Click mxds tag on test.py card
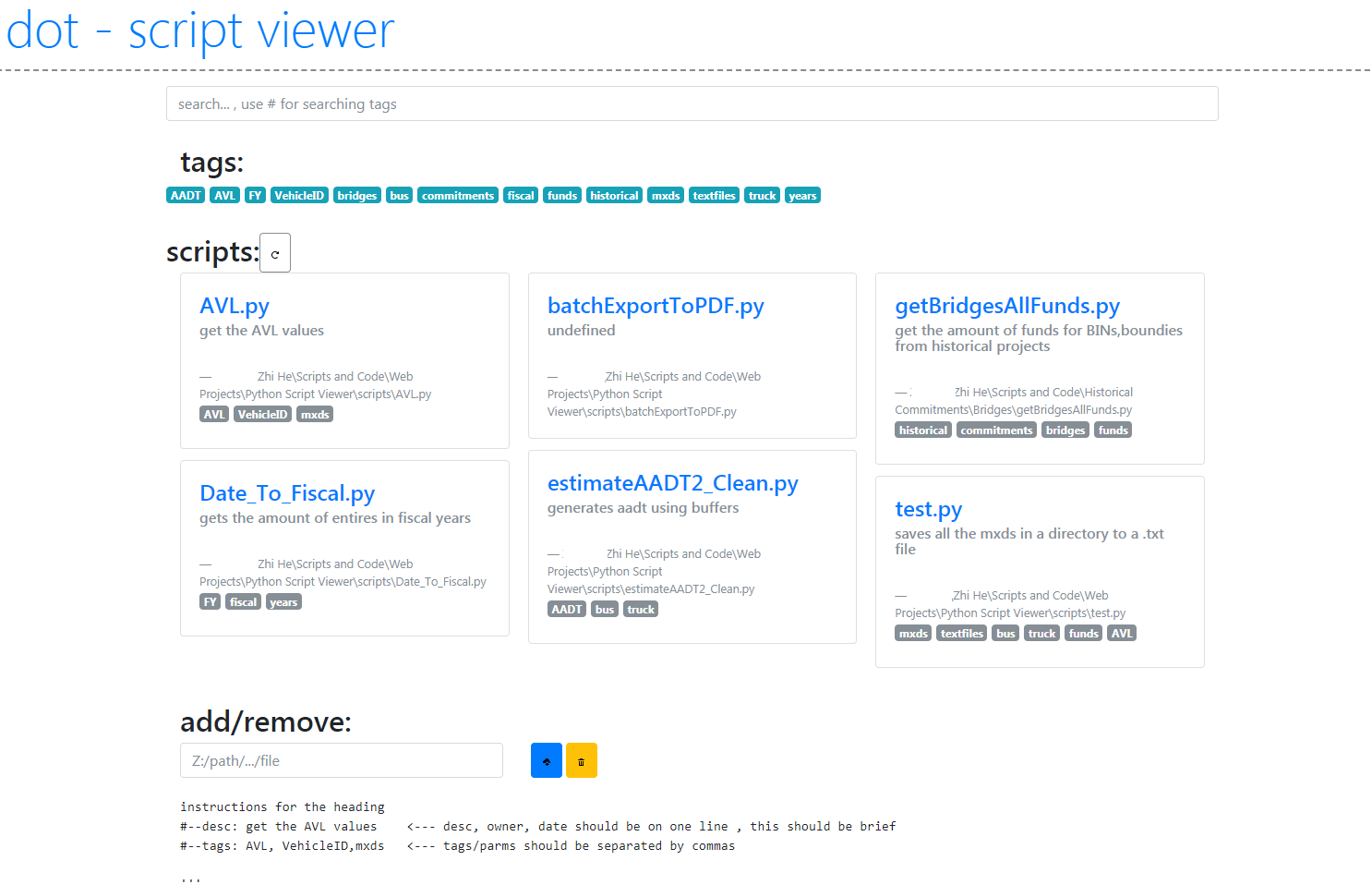Screen dimensions: 1372x885 click(x=913, y=634)
